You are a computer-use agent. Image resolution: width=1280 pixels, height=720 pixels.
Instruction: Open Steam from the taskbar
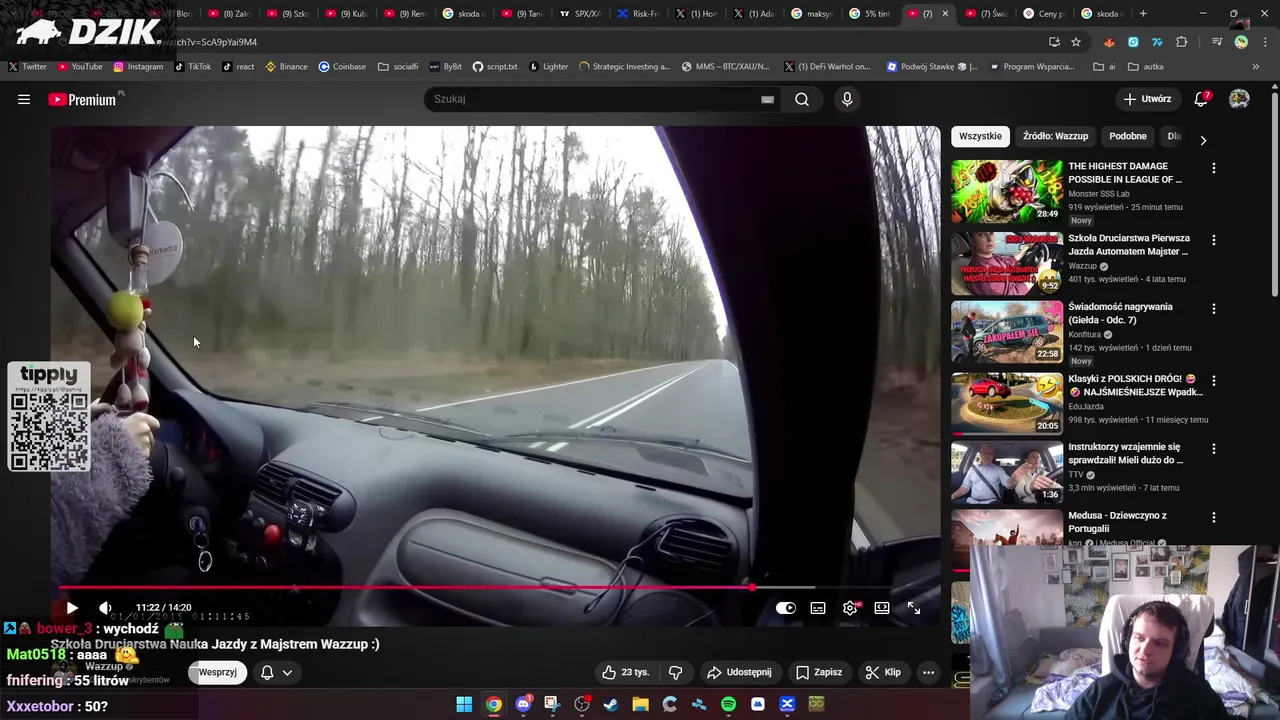click(x=611, y=704)
